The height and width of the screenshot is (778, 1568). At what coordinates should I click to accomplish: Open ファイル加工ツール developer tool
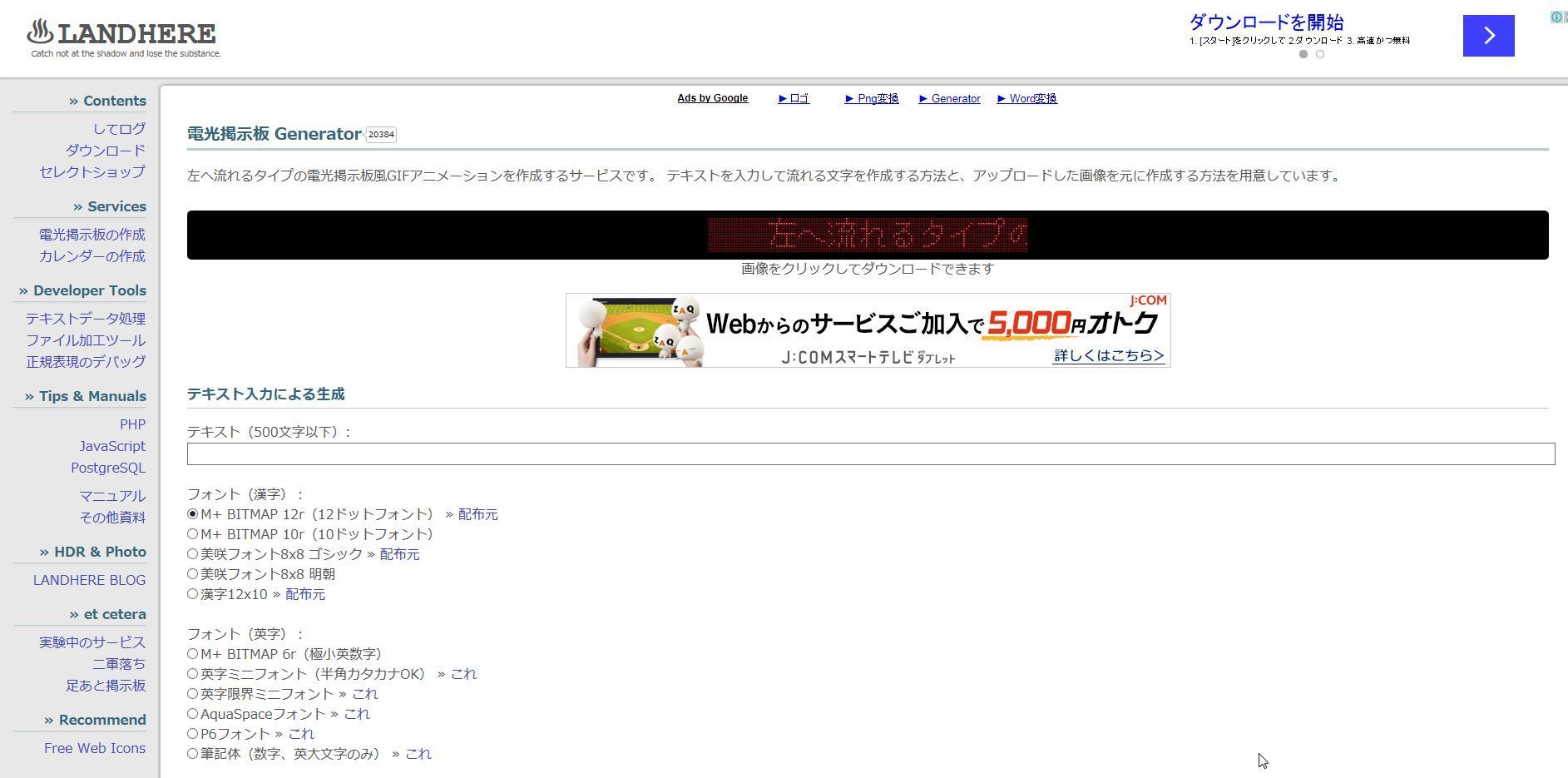tap(86, 340)
